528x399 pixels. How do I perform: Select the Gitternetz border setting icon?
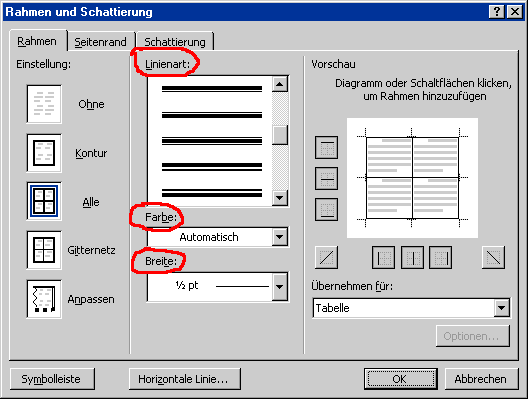(44, 250)
